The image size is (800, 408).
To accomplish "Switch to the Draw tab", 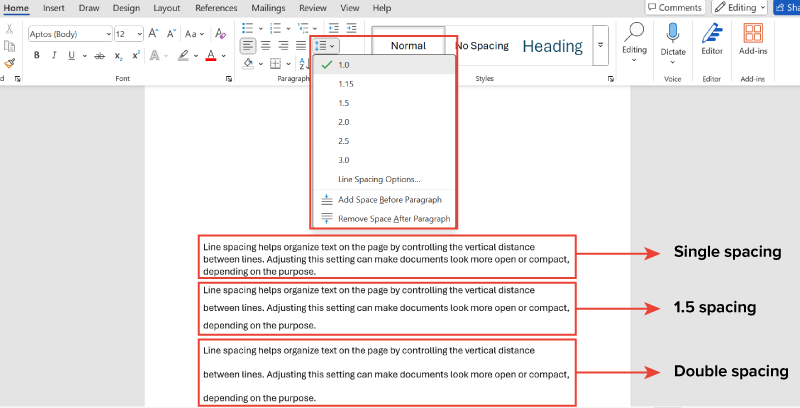I will pyautogui.click(x=89, y=8).
